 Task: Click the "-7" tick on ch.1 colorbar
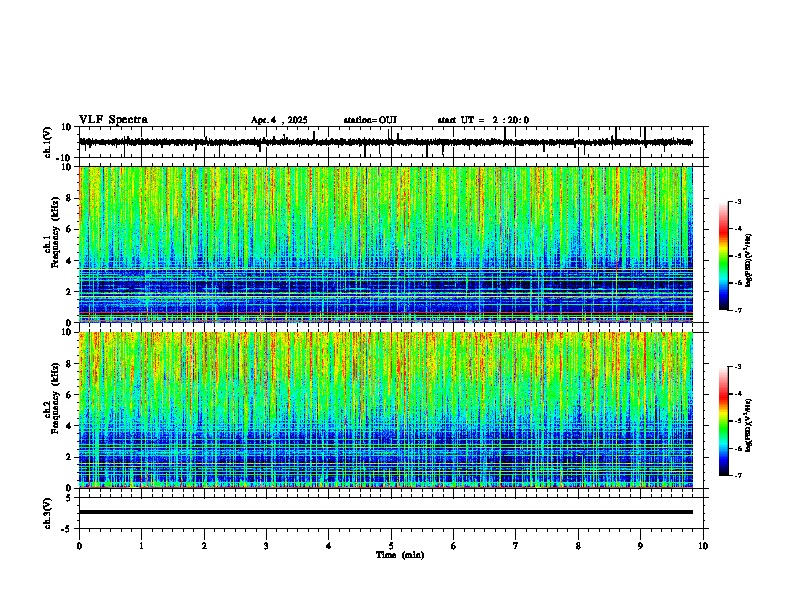(738, 311)
